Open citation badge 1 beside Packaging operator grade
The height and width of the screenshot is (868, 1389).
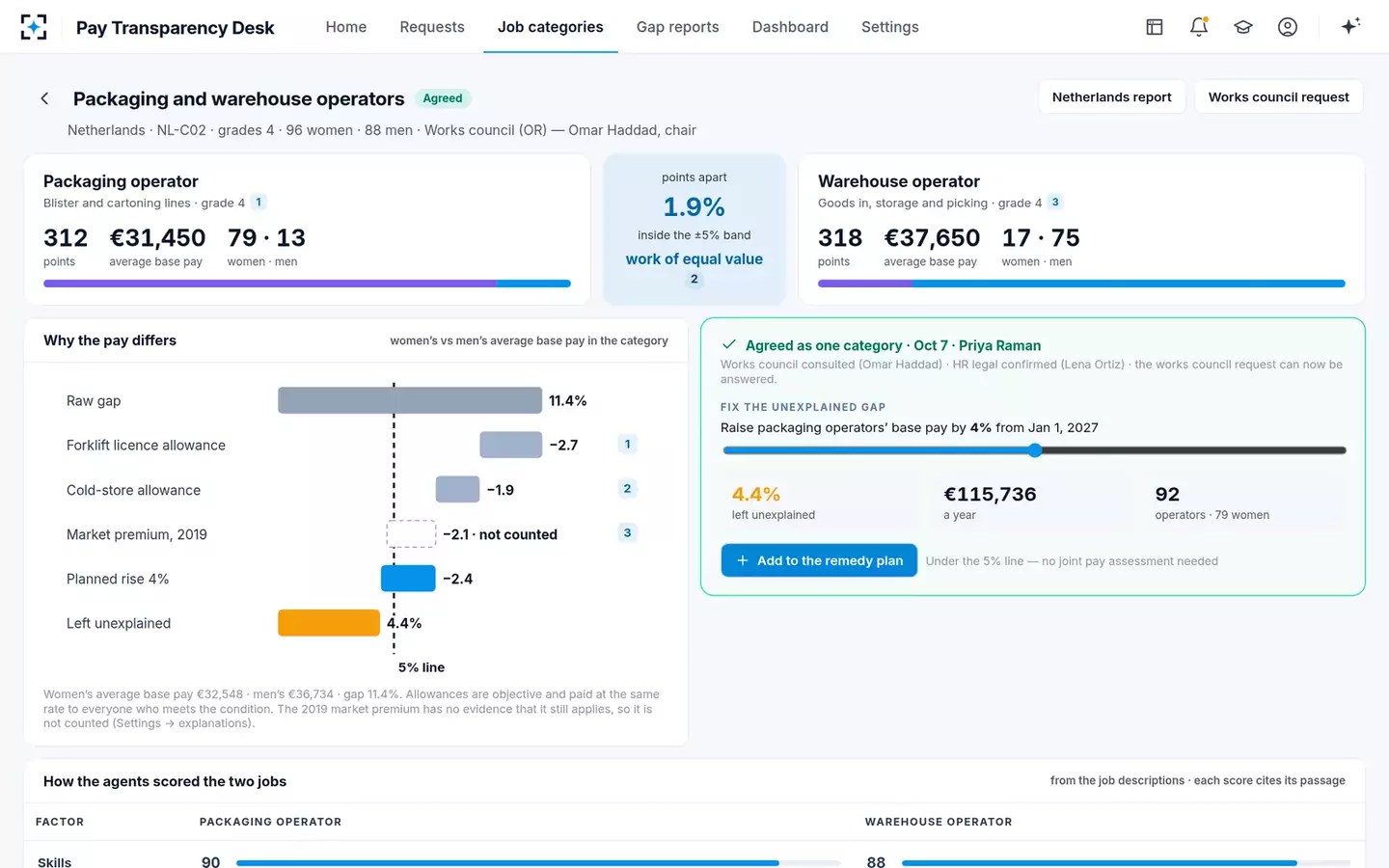259,203
